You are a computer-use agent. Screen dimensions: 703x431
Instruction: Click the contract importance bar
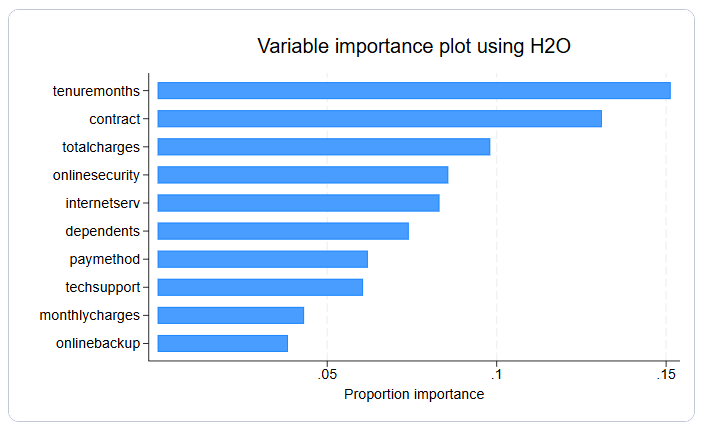[x=379, y=119]
